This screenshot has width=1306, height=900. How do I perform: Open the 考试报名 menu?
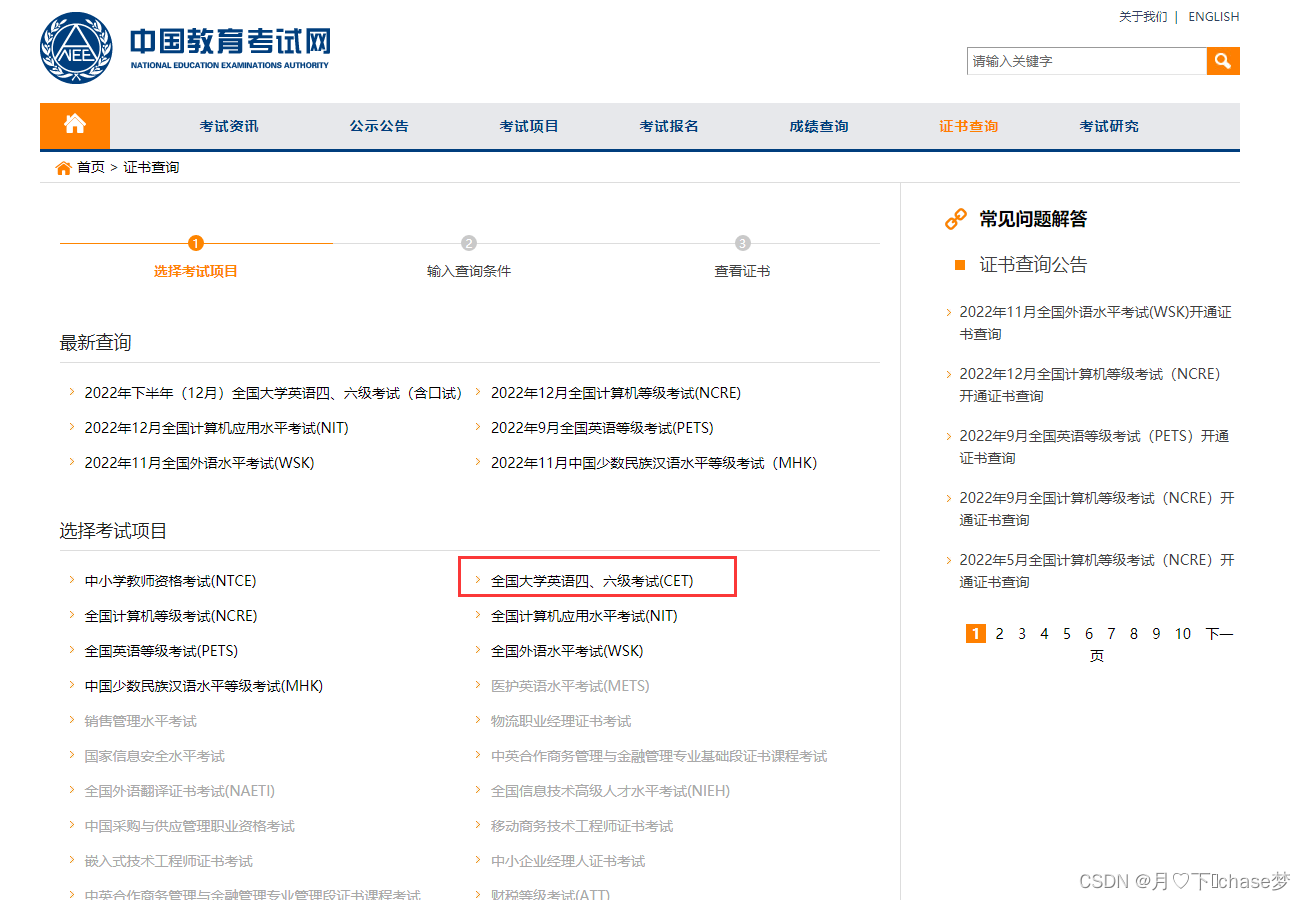click(669, 126)
